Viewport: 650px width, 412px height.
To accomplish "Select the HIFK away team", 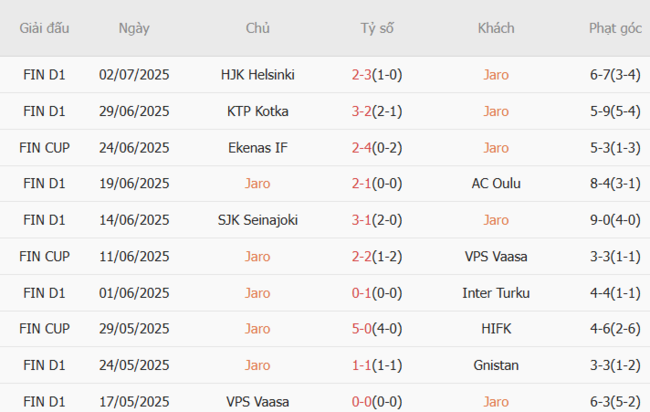I will (495, 329).
